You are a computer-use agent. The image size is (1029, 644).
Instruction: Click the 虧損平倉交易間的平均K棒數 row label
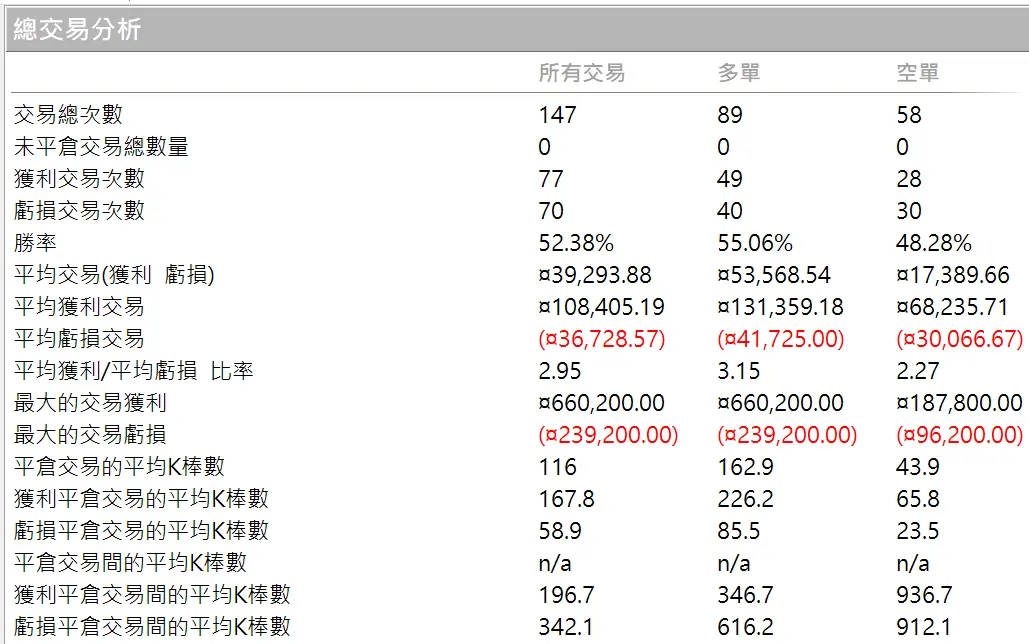point(152,627)
